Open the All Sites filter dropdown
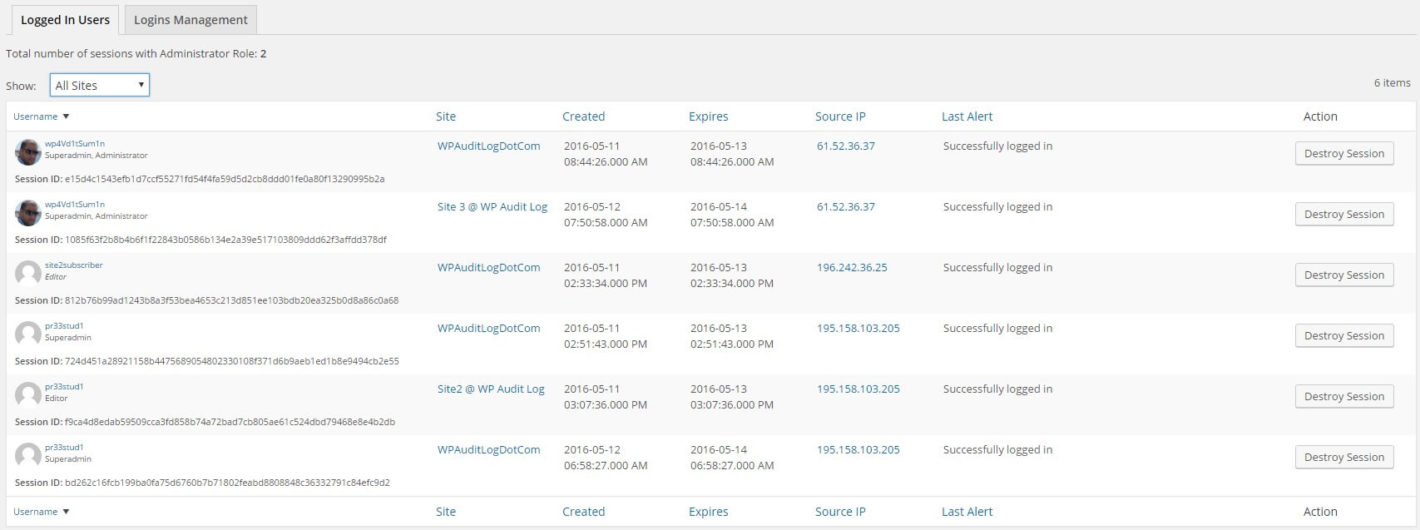This screenshot has height=530, width=1420. pyautogui.click(x=100, y=85)
